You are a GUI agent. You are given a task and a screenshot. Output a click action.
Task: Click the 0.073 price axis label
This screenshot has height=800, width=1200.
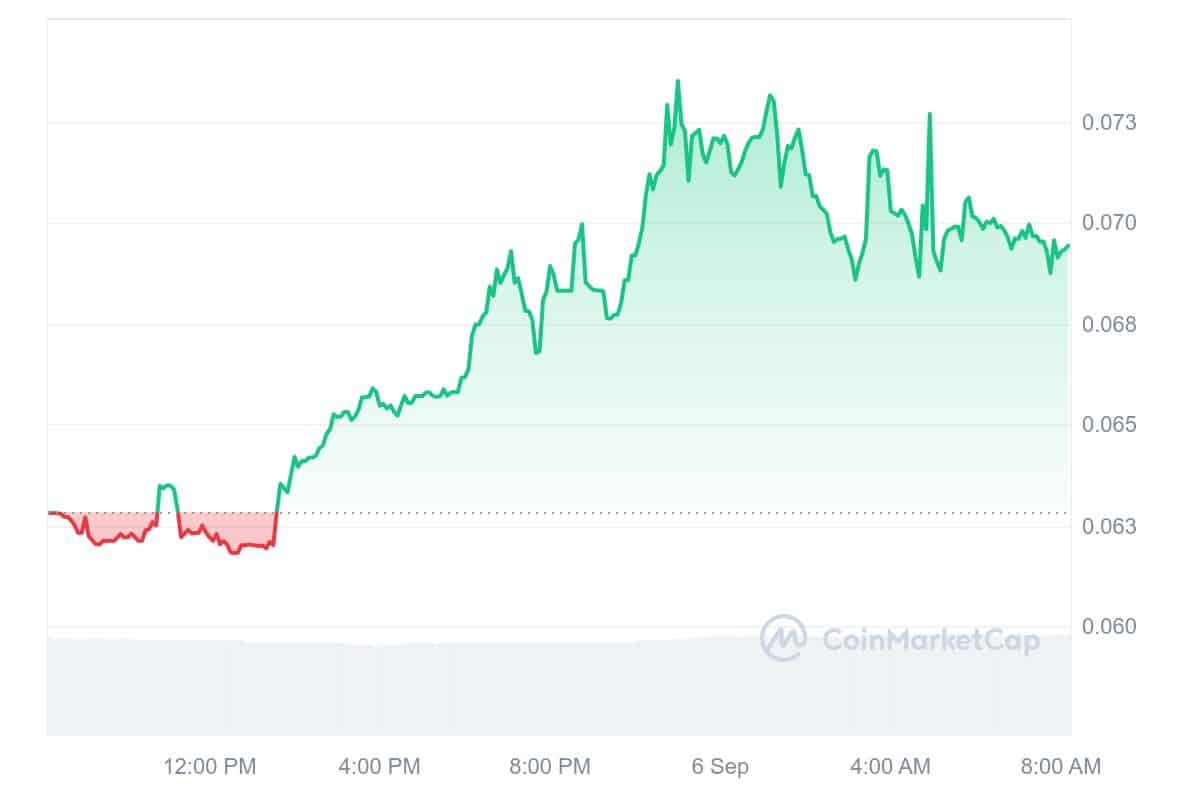[1109, 123]
